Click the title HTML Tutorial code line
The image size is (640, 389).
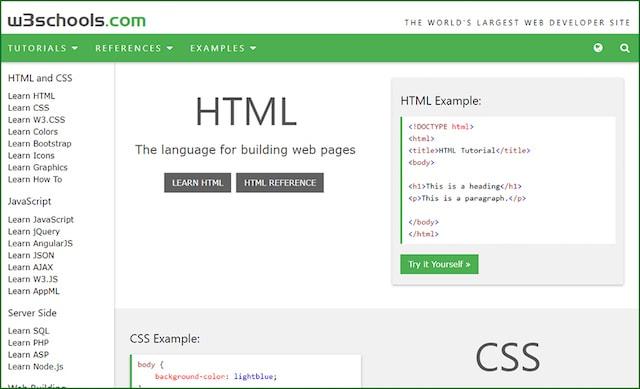click(469, 150)
